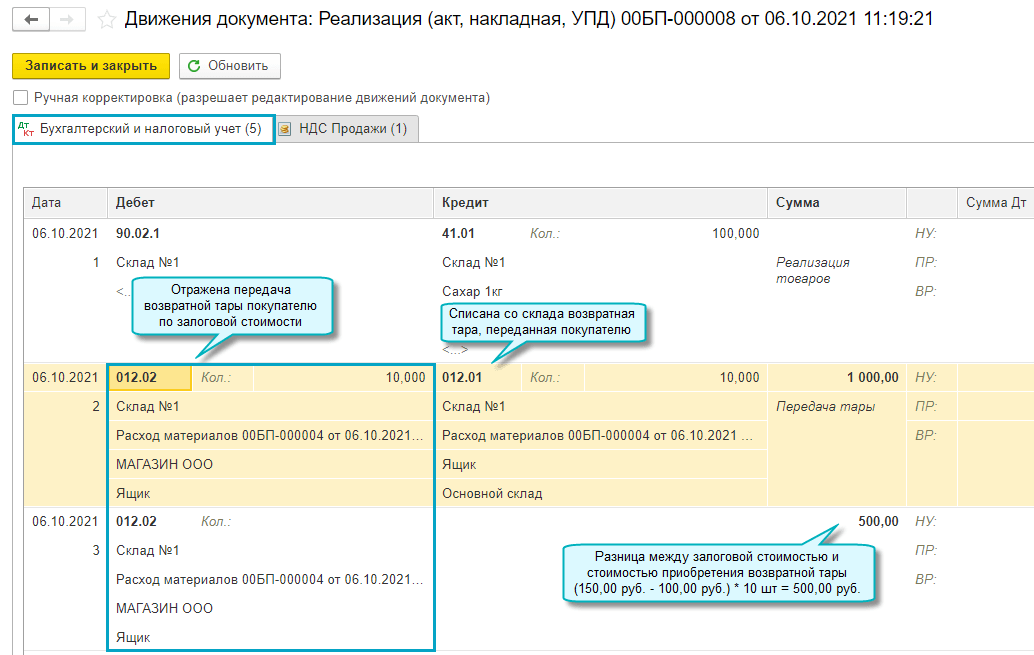Open Бухгалтерский и налоговый учет tab

(150, 129)
